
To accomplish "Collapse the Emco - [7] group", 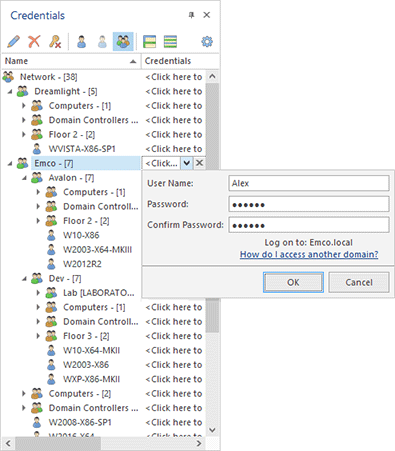I will coord(10,163).
